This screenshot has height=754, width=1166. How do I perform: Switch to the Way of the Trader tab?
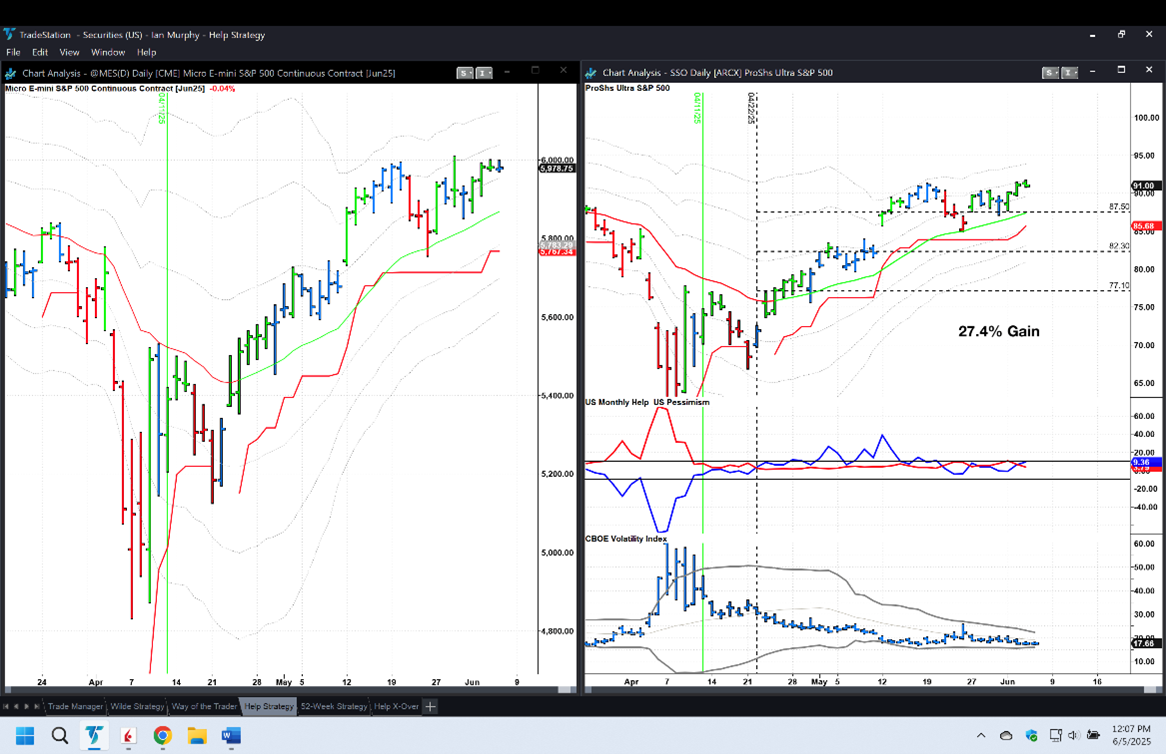[204, 706]
